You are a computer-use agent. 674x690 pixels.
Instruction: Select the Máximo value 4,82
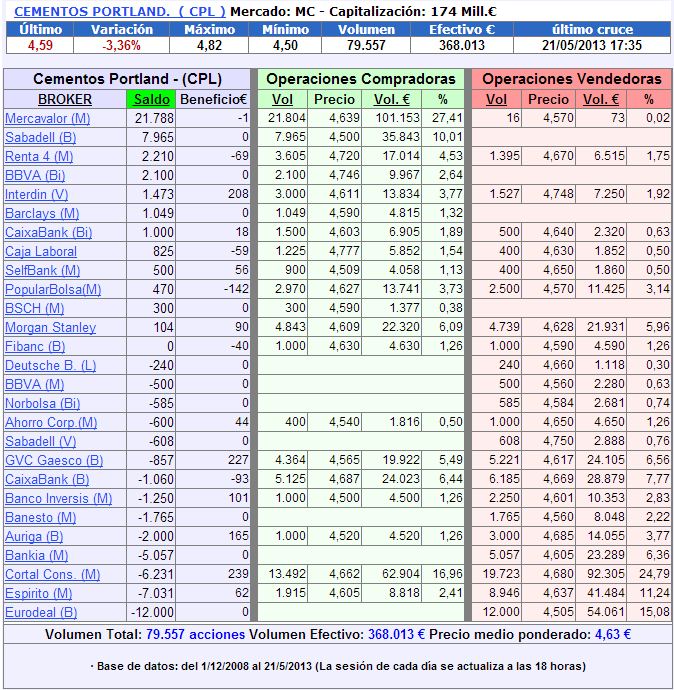pyautogui.click(x=209, y=45)
